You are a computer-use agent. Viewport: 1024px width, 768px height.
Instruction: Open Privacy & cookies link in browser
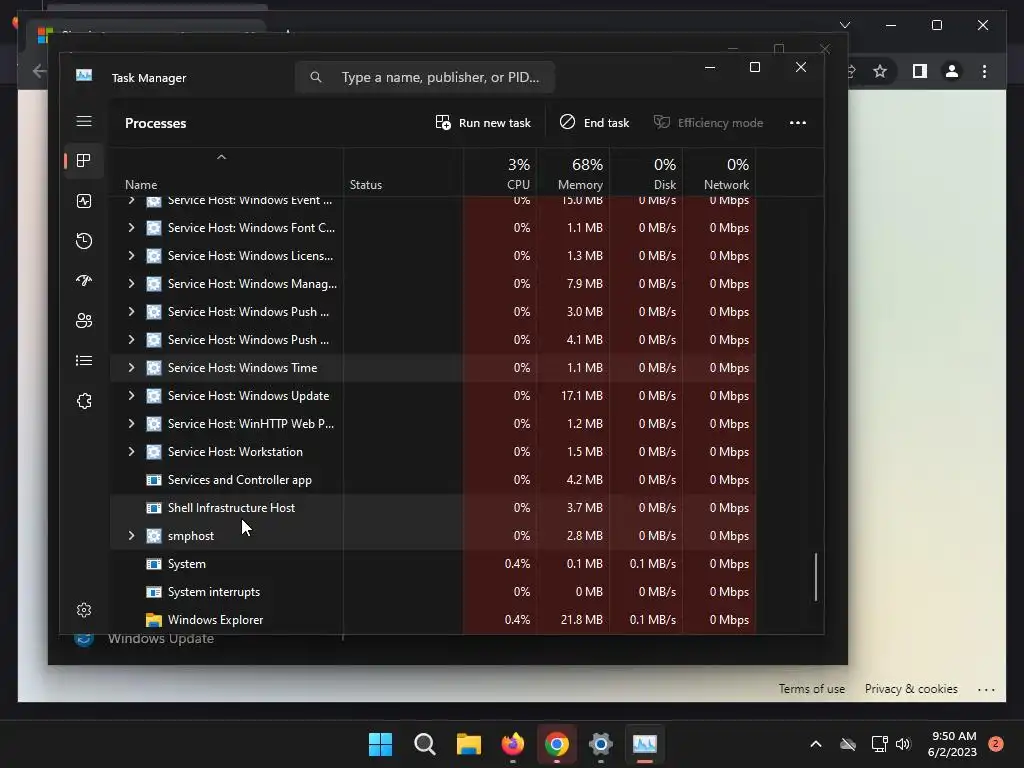point(911,689)
